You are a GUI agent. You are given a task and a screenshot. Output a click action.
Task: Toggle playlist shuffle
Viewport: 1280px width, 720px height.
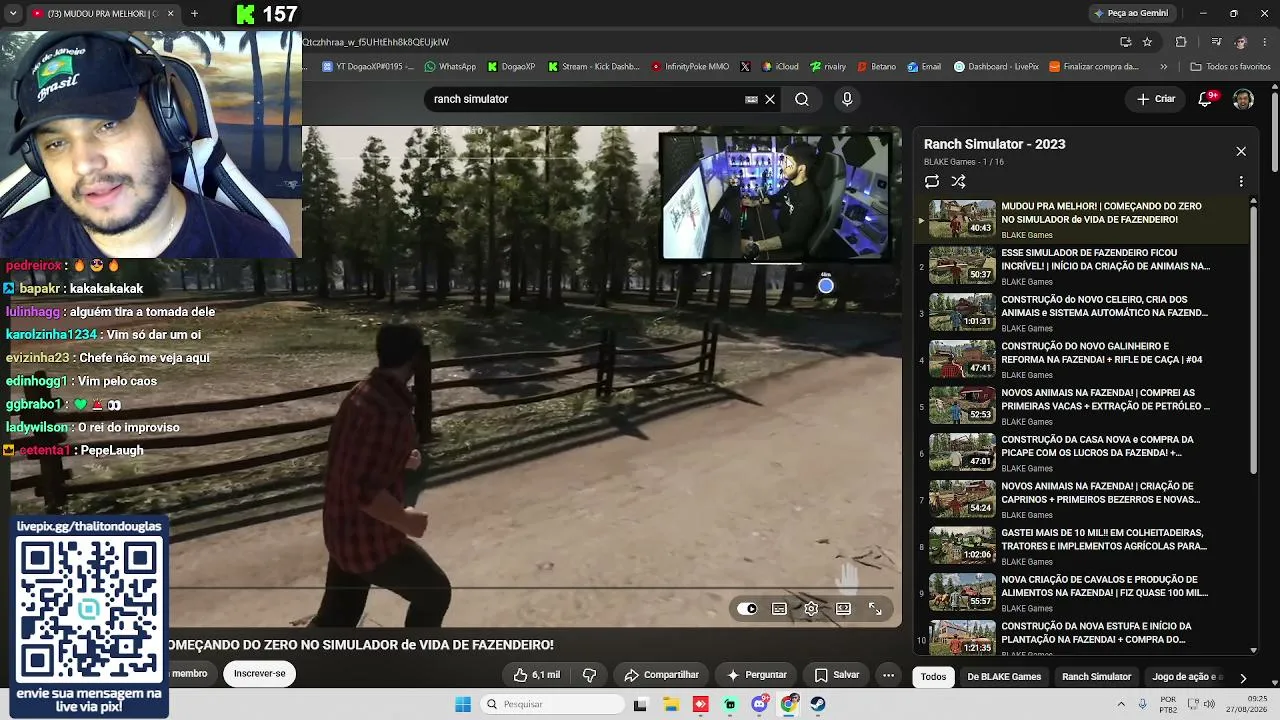point(958,181)
